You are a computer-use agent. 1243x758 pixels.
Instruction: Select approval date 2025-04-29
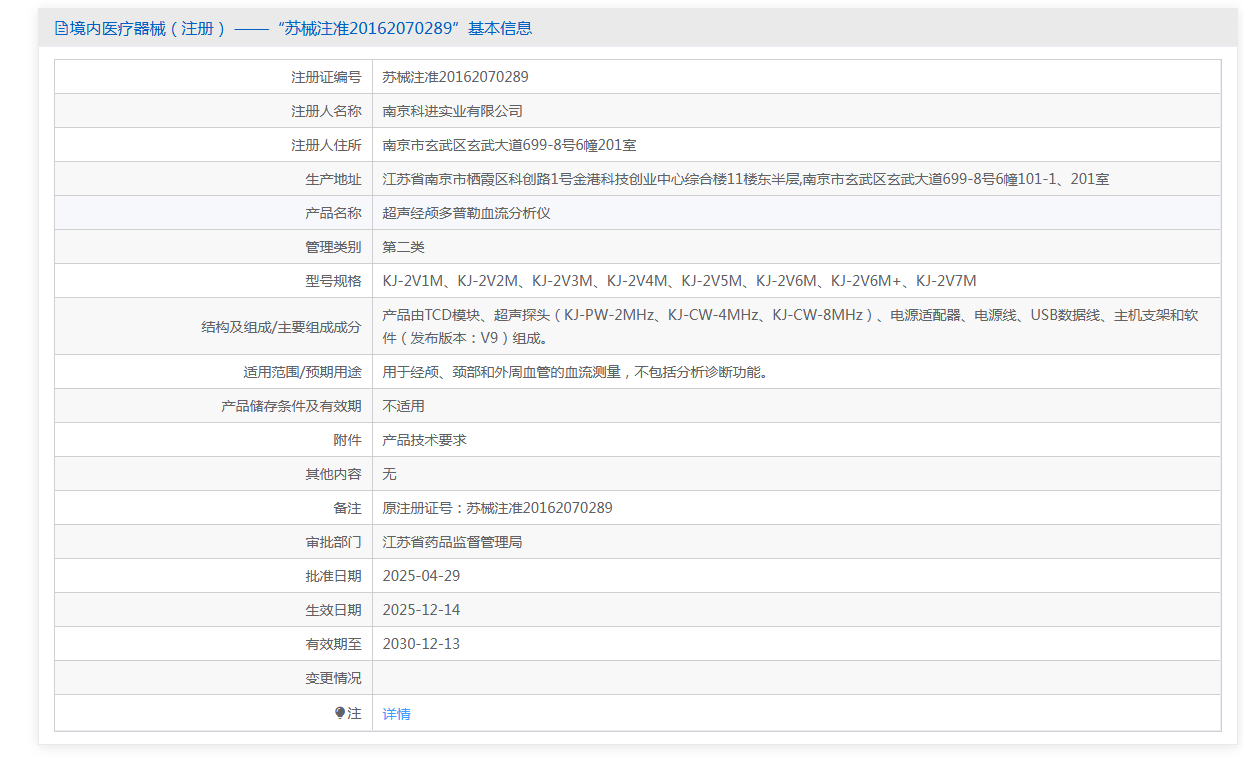[x=422, y=576]
